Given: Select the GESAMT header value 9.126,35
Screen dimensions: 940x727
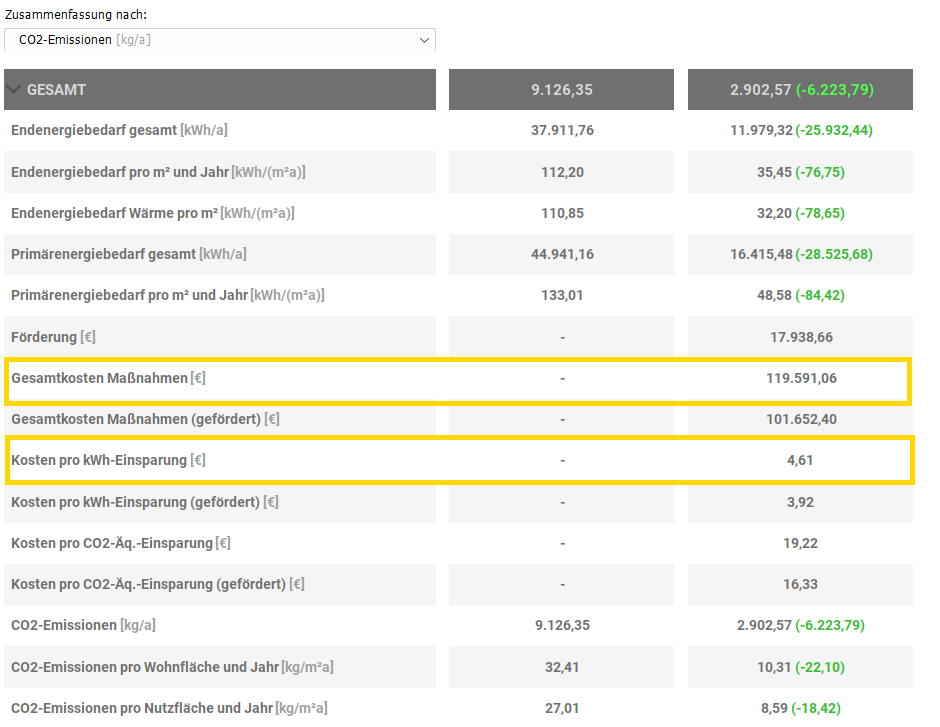Looking at the screenshot, I should coord(562,90).
